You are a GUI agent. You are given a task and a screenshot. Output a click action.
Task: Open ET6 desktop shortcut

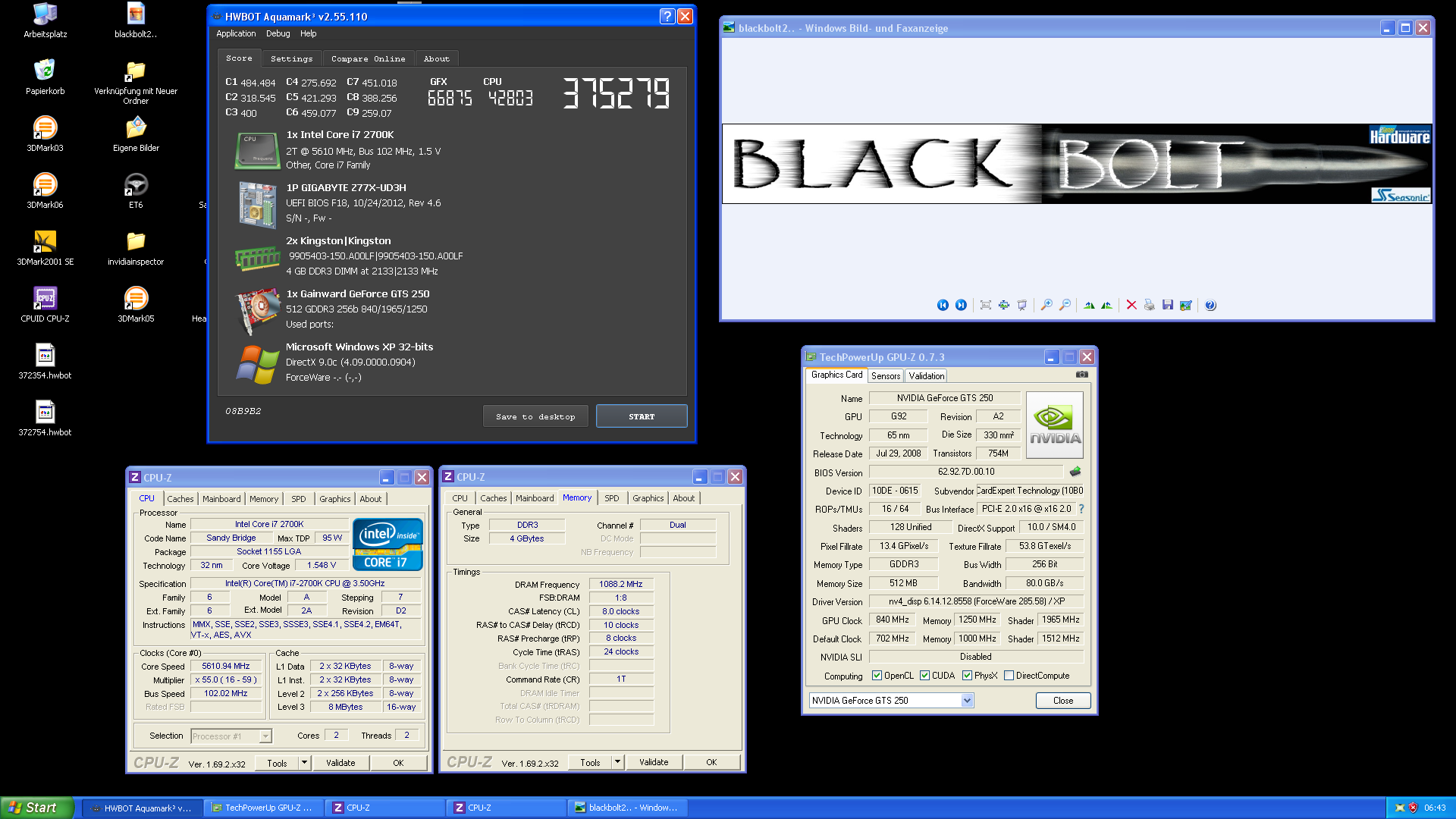click(x=136, y=190)
